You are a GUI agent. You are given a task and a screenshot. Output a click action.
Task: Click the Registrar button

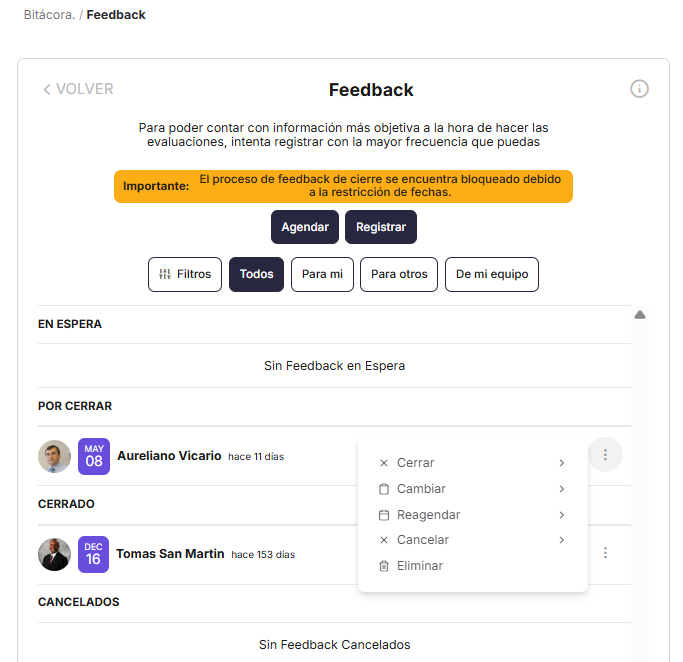click(381, 227)
